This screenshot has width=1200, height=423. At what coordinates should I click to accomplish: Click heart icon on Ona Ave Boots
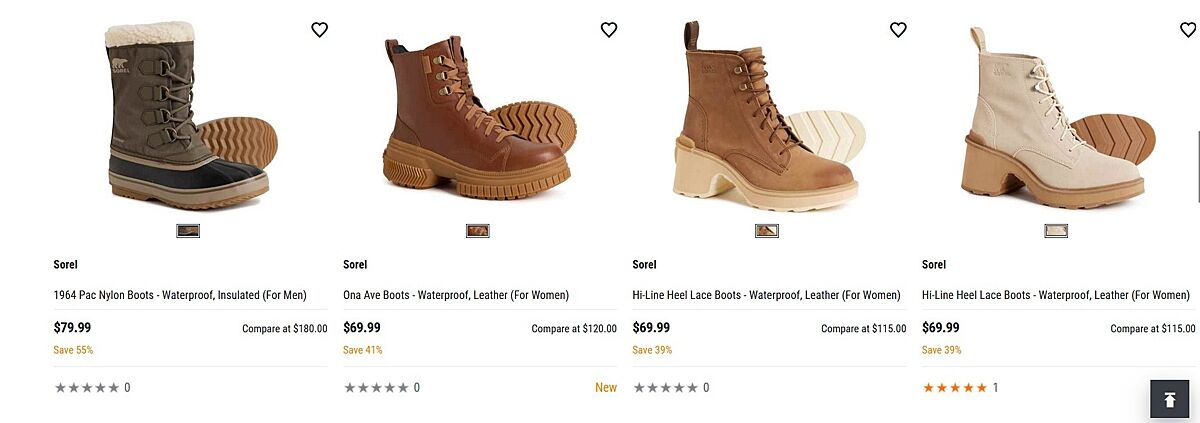click(608, 30)
